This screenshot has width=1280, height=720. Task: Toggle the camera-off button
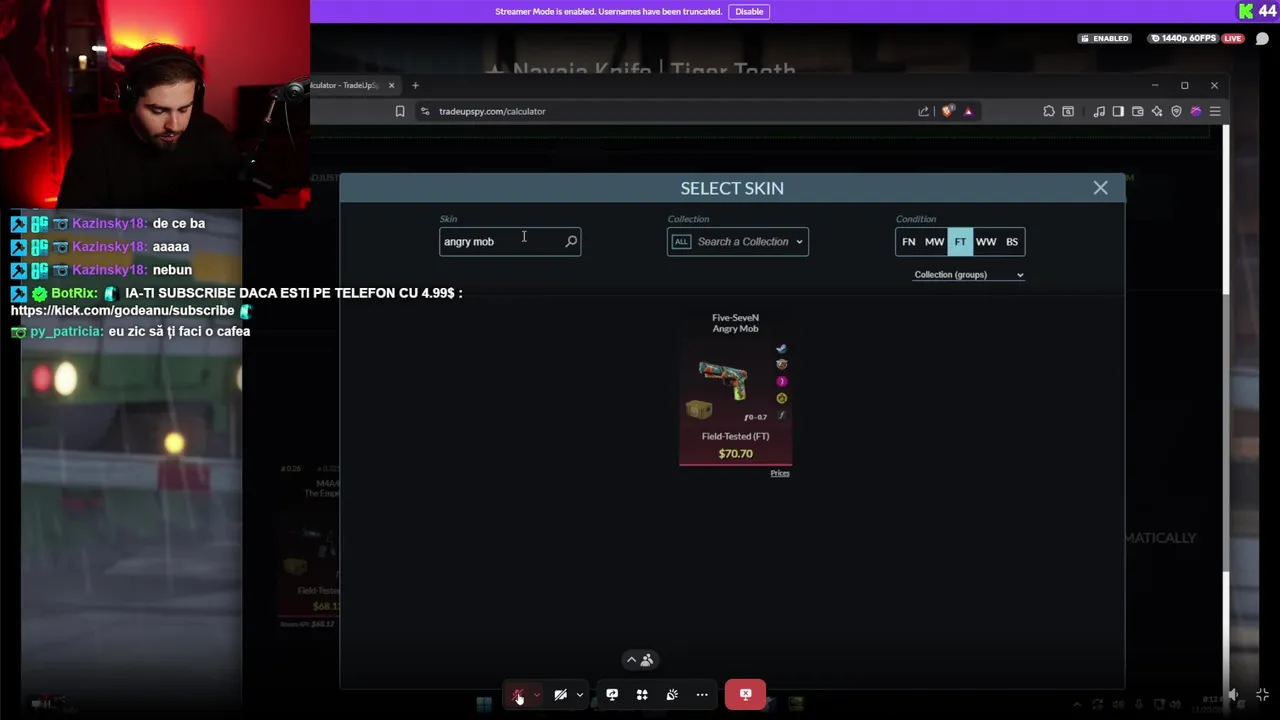click(560, 695)
